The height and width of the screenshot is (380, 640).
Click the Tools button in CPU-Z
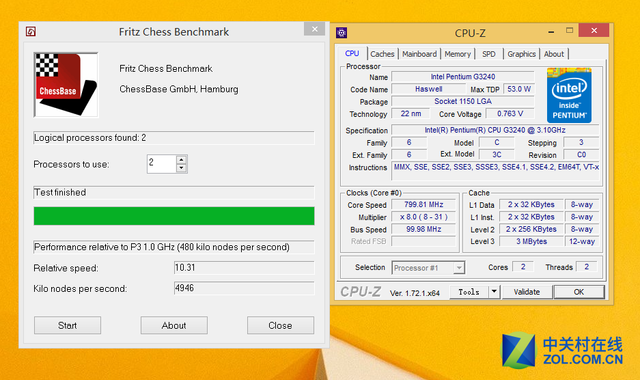point(469,292)
